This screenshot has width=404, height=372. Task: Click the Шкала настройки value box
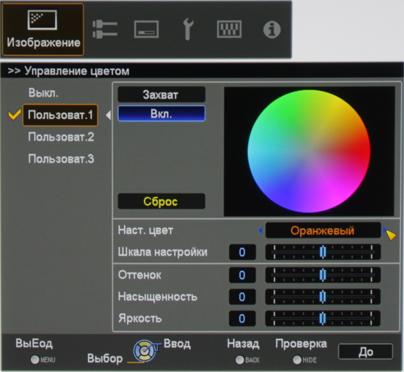click(x=242, y=252)
